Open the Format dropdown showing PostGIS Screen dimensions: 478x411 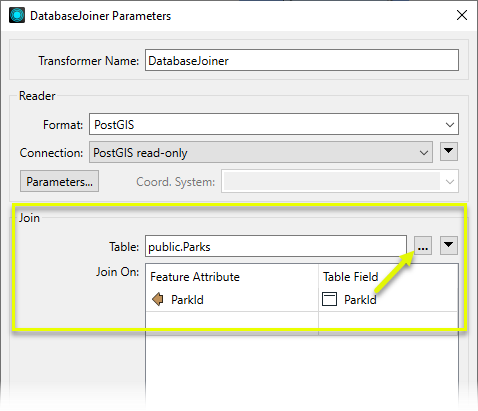(274, 124)
